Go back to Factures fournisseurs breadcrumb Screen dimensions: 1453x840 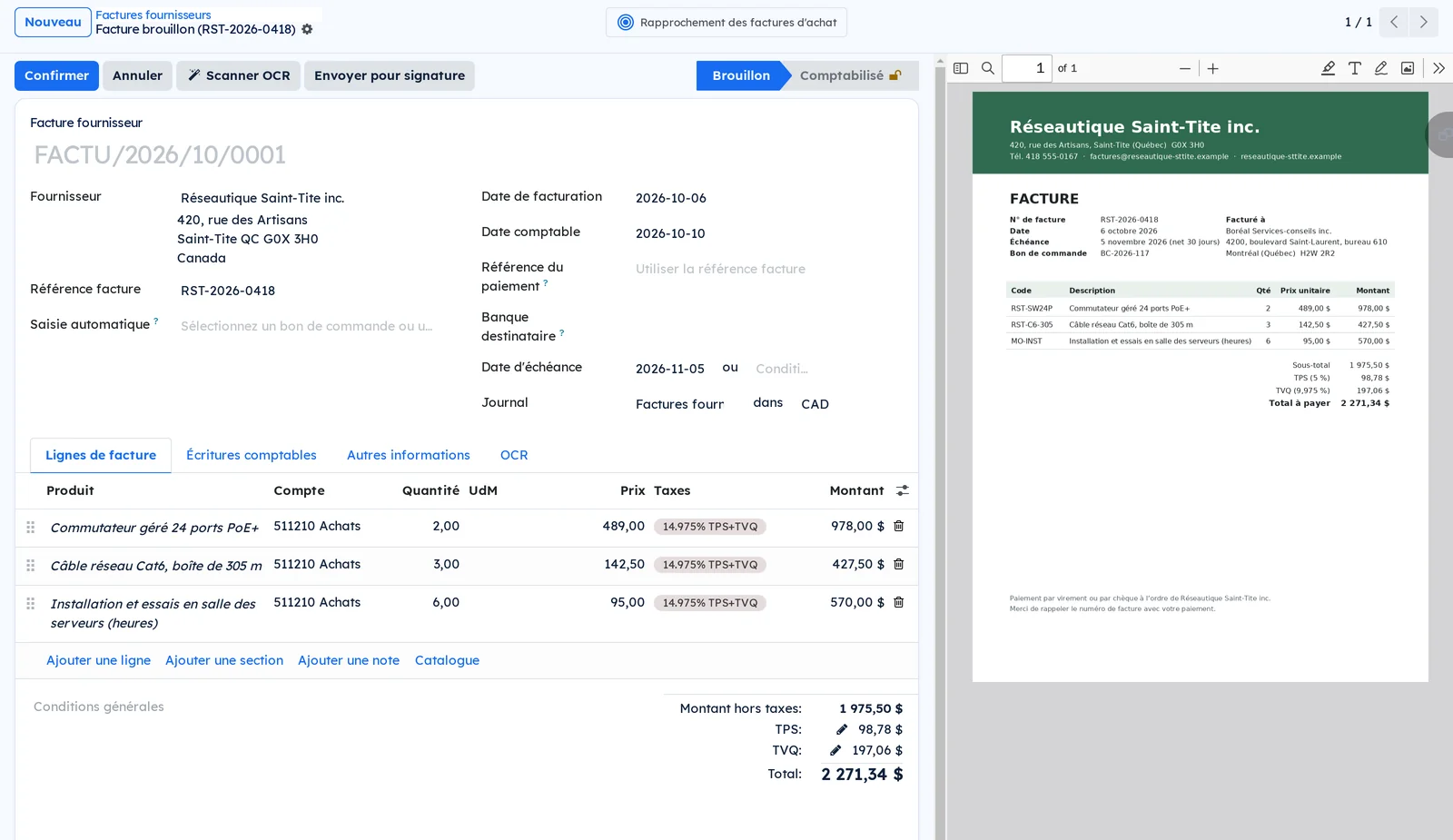[x=153, y=15]
